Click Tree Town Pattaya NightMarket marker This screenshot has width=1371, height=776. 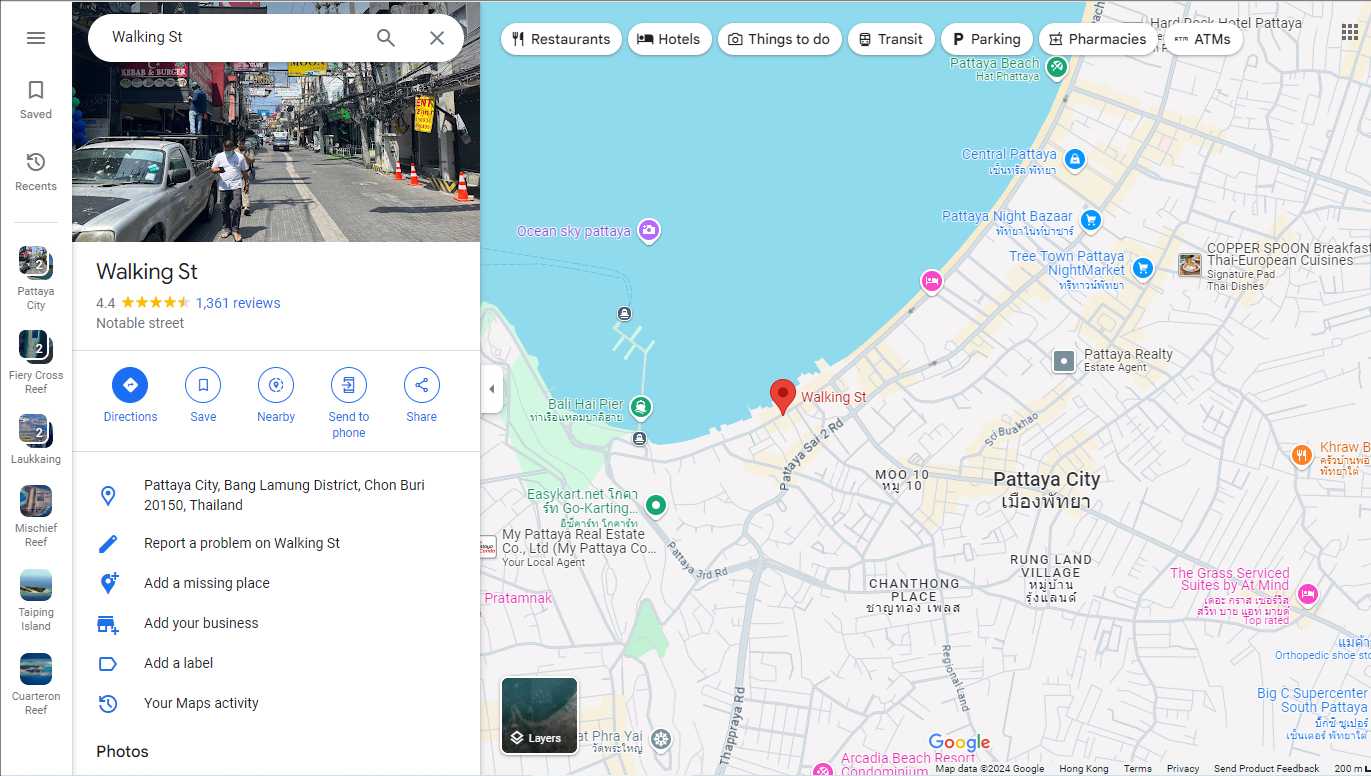pos(1143,267)
